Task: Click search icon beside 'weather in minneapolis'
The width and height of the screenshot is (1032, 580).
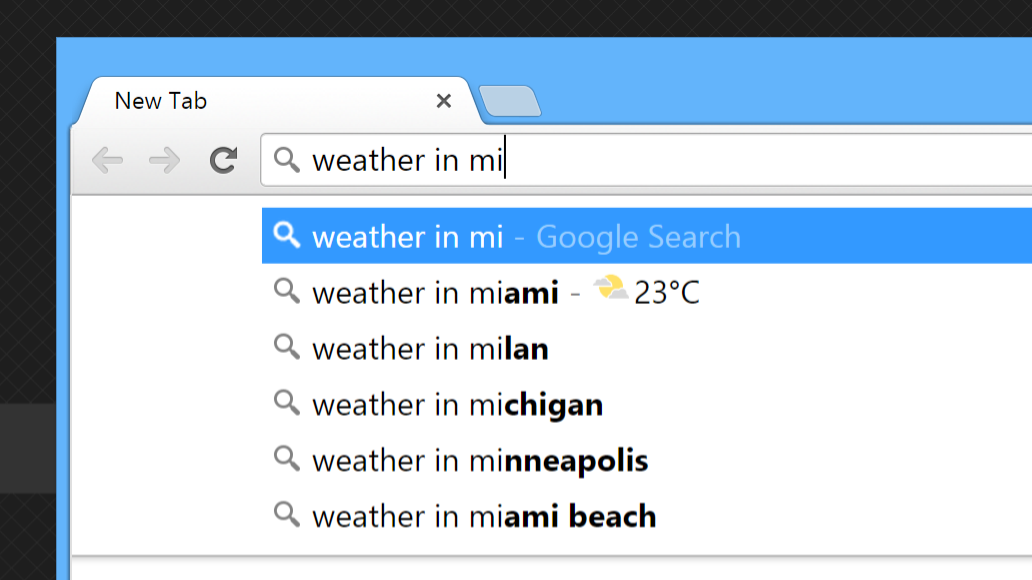Action: click(287, 459)
